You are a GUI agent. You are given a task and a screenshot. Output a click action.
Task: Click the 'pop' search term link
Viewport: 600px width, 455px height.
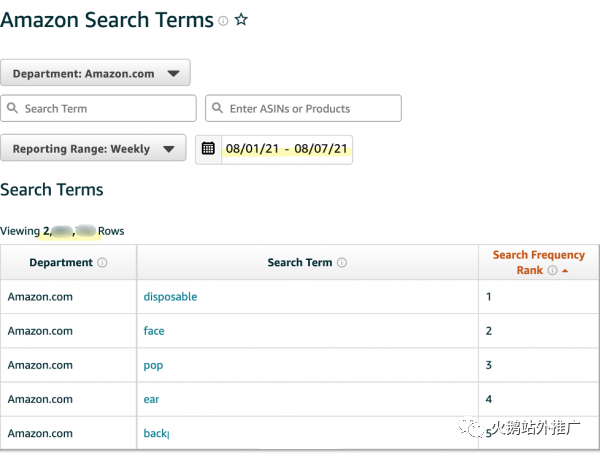coord(153,365)
